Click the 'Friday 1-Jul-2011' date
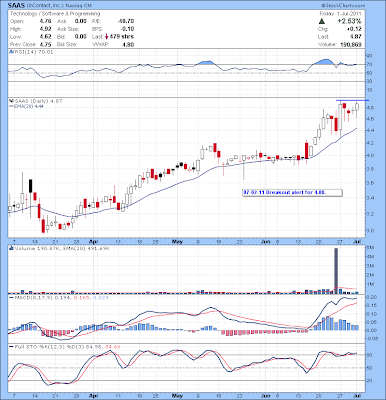The width and height of the screenshot is (386, 400). tap(340, 14)
